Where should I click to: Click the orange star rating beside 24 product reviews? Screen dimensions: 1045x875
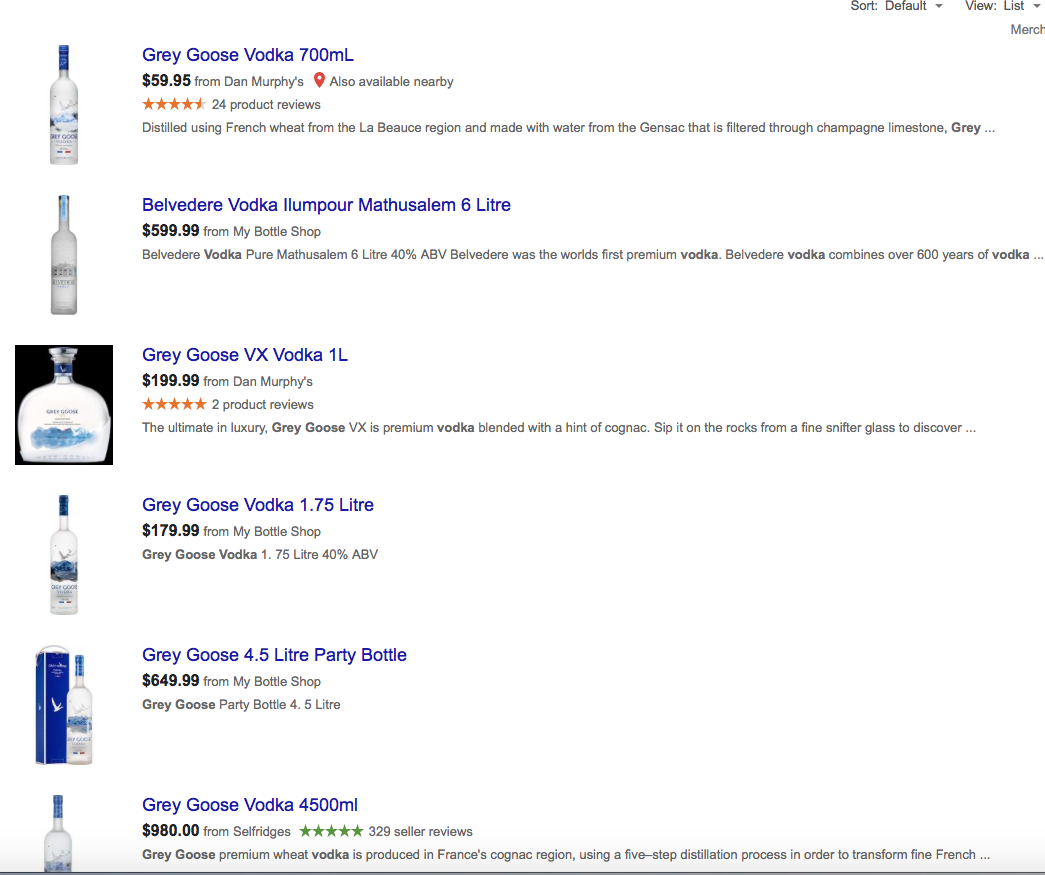[x=174, y=104]
